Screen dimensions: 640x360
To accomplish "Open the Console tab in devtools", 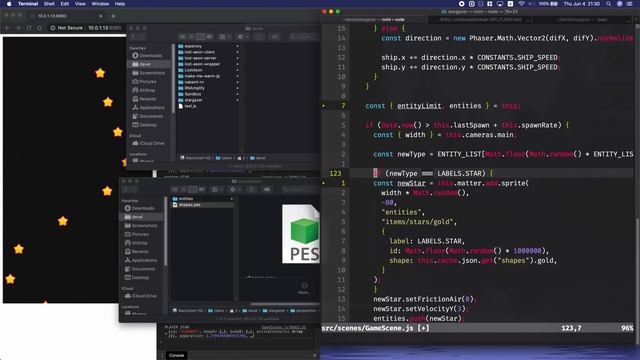I will (x=176, y=355).
